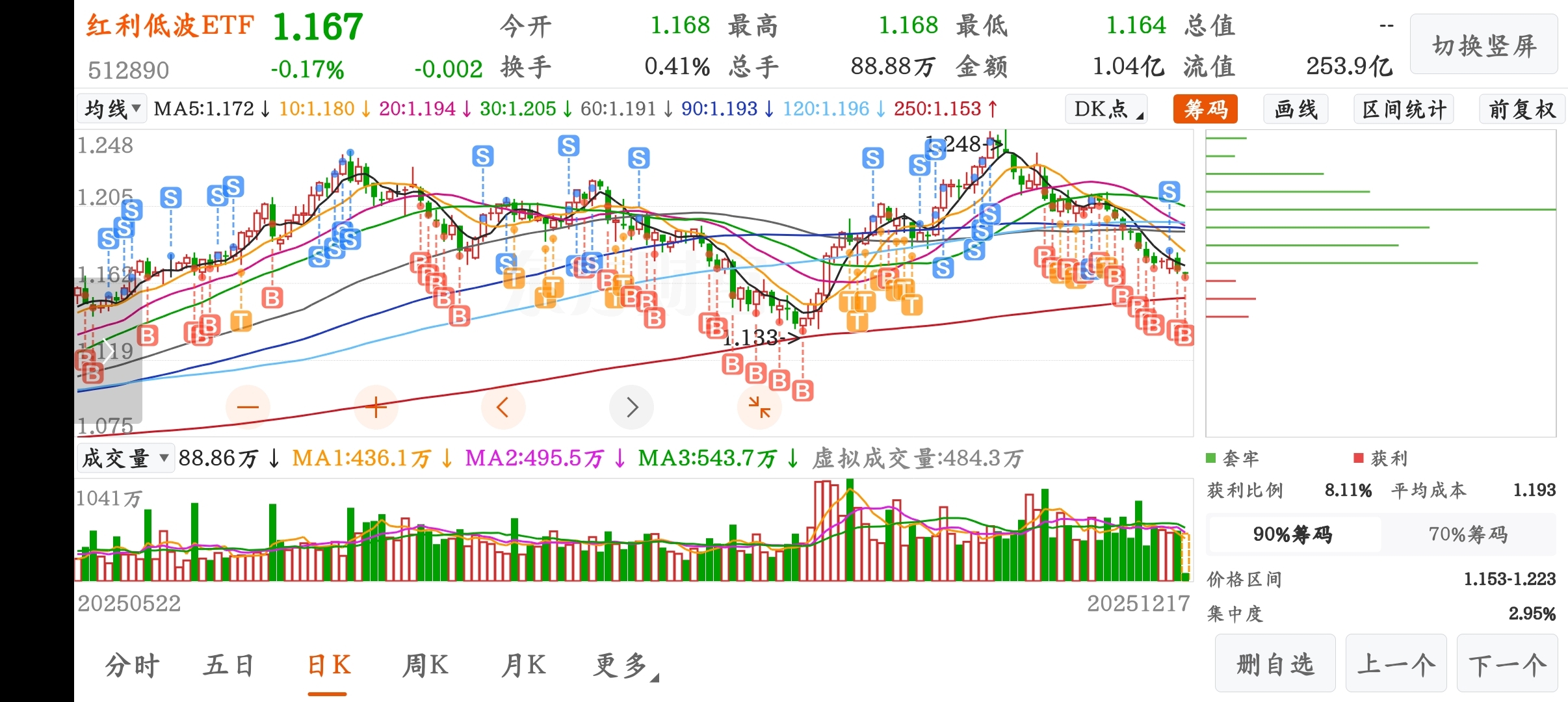This screenshot has width=1568, height=702.
Task: Click the zoom out minus chart icon
Action: [247, 408]
